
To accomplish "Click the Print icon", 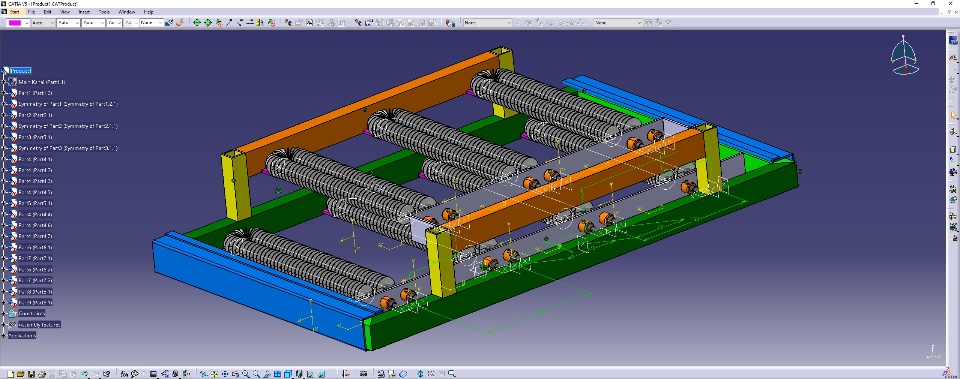I will tap(42, 373).
